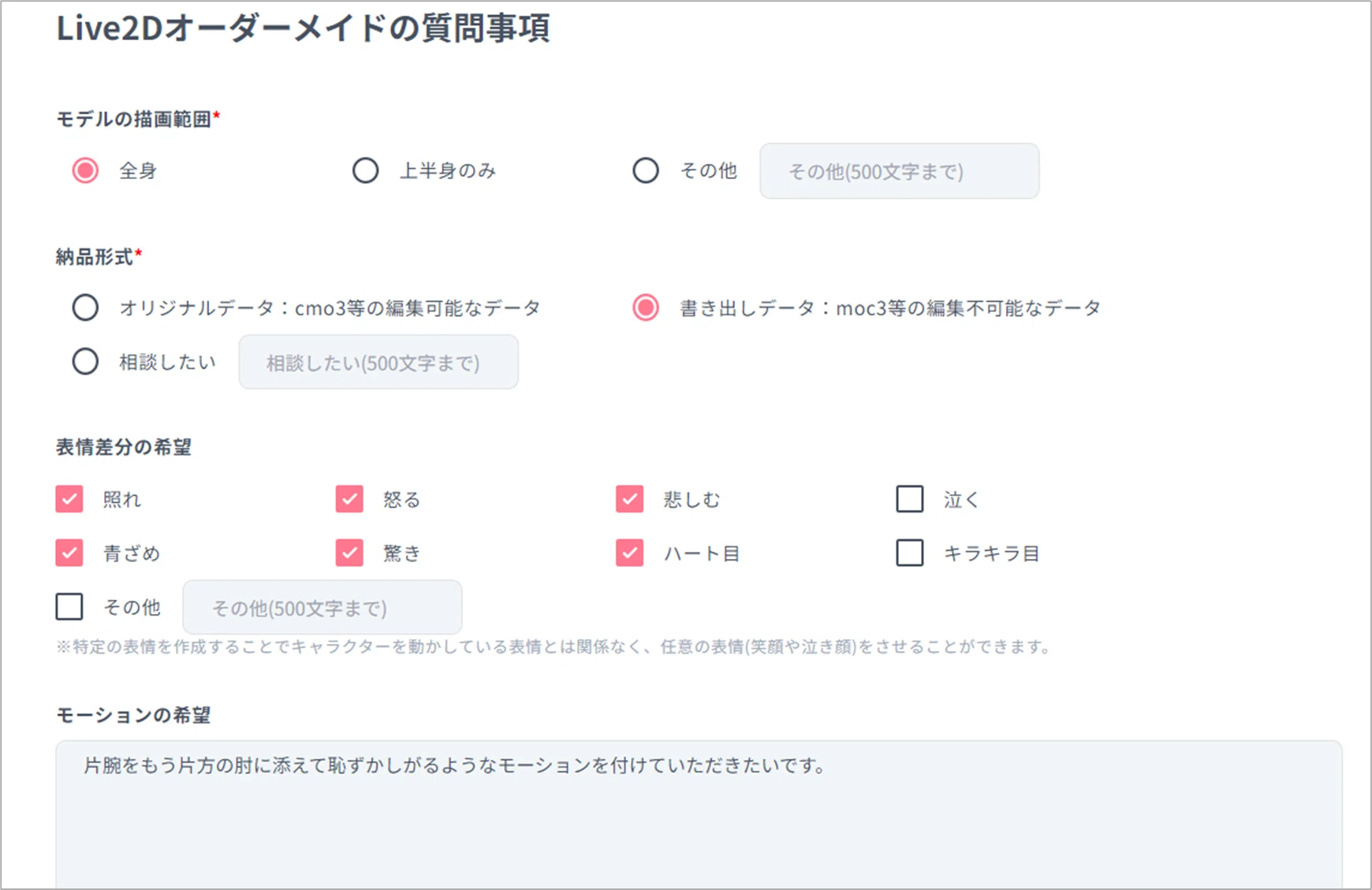The image size is (1372, 890).
Task: Choose その他 radio for モデルの描画範囲
Action: pos(646,170)
